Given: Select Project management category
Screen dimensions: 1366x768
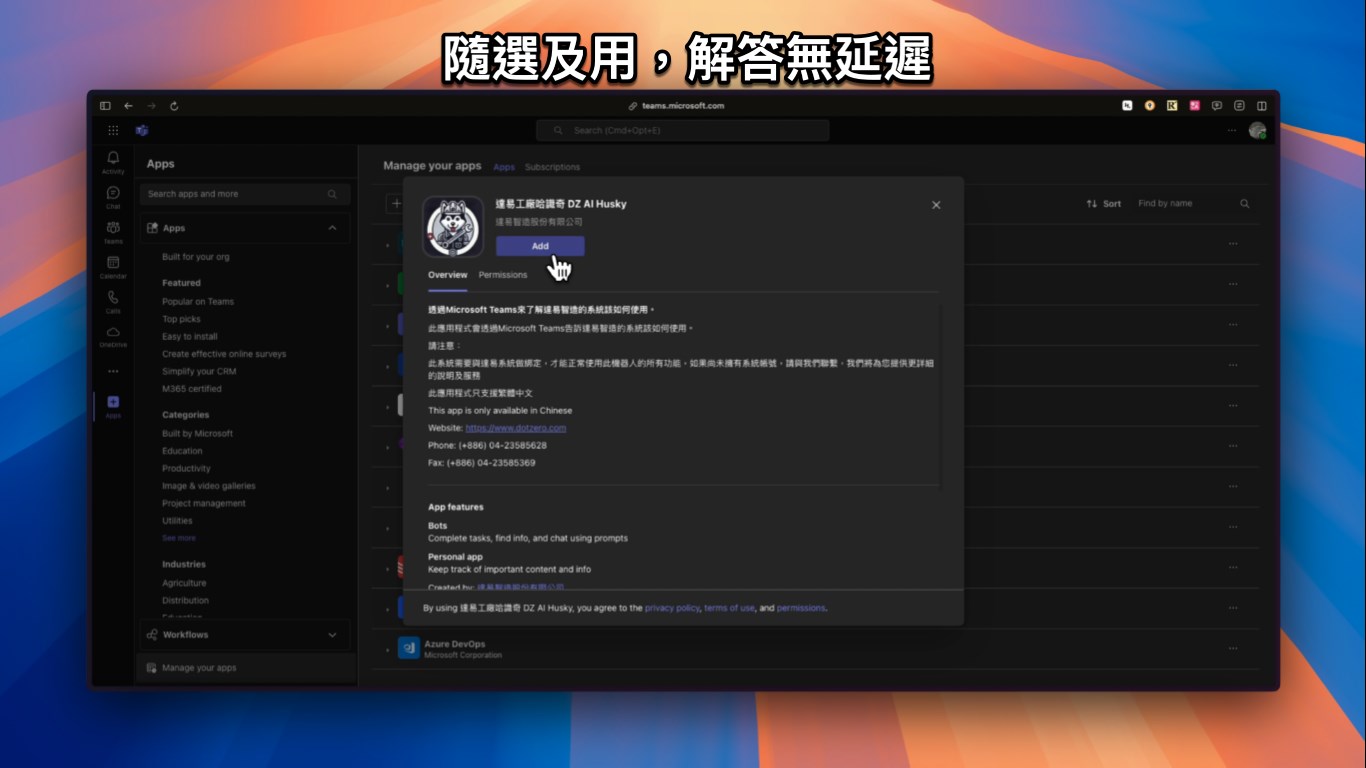Looking at the screenshot, I should pos(204,504).
